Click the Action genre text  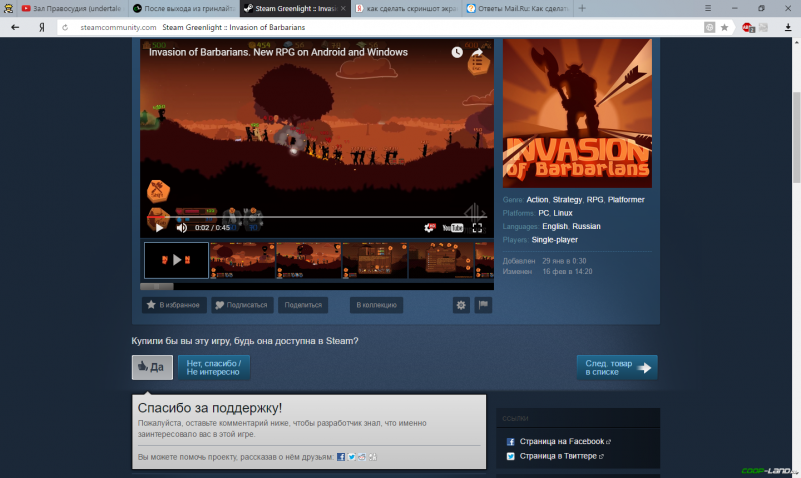[537, 200]
